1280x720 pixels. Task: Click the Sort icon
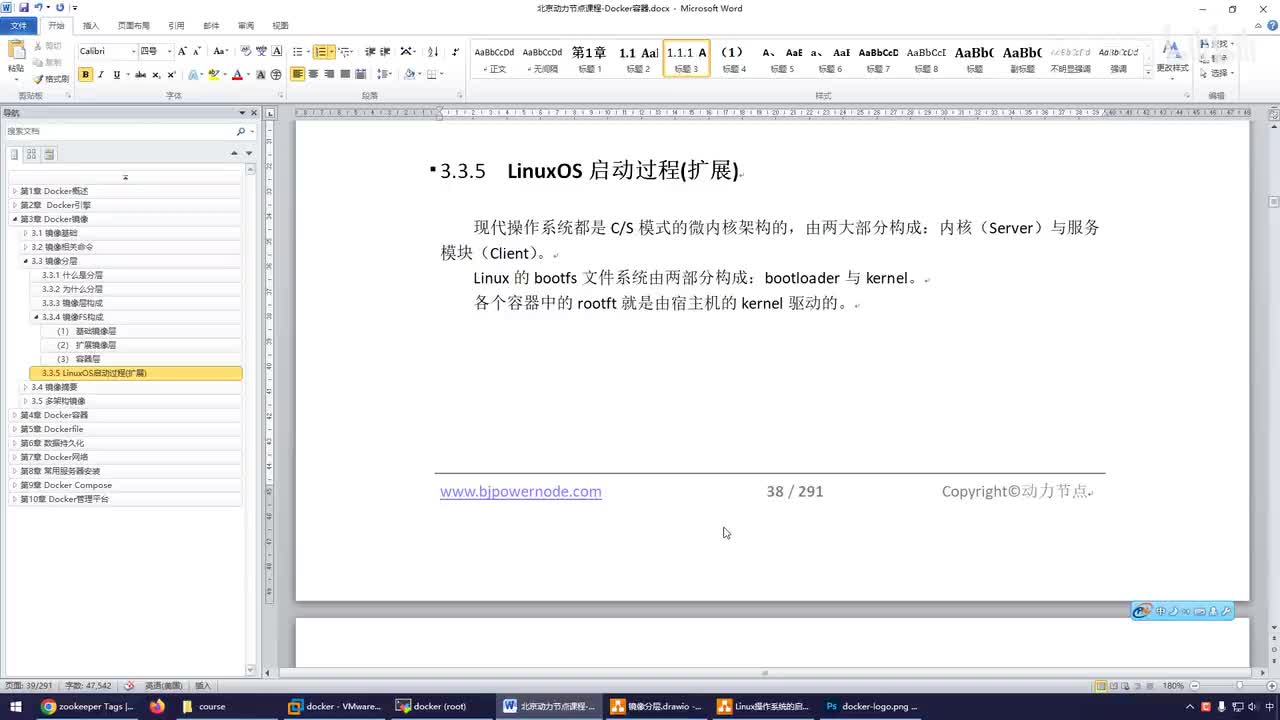[x=433, y=51]
